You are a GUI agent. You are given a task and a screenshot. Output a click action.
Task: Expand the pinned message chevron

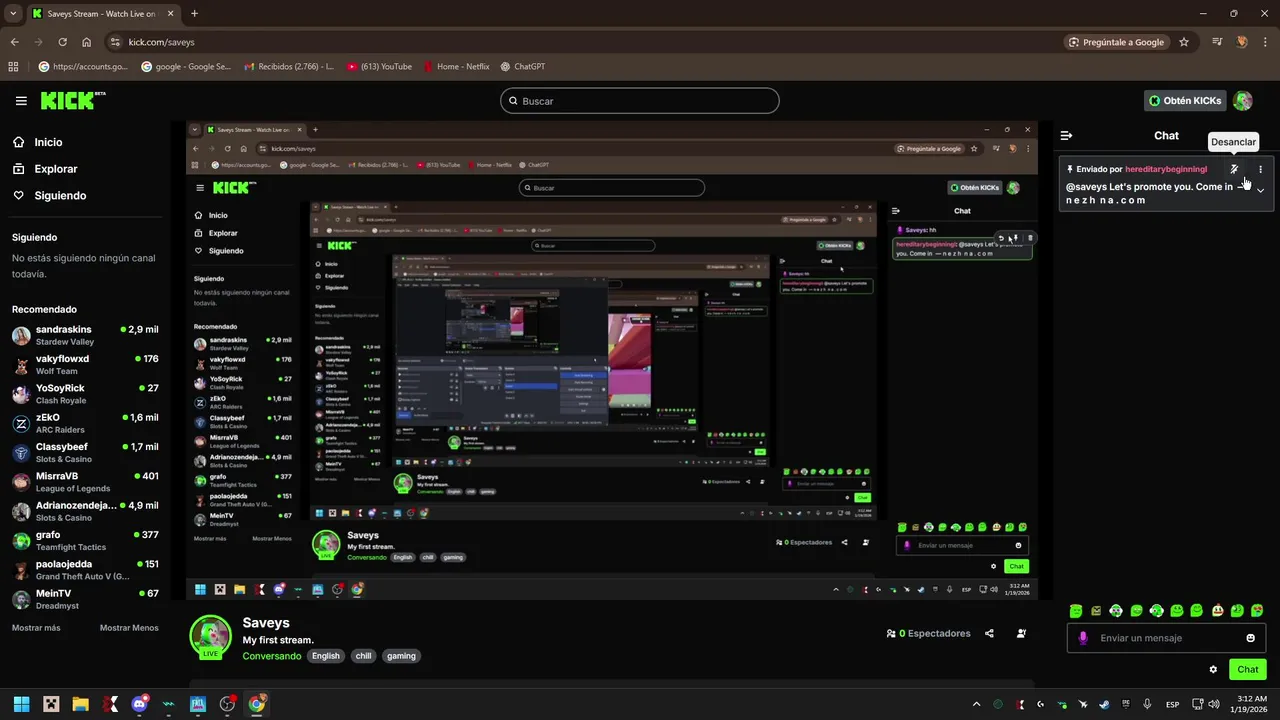(x=1260, y=190)
